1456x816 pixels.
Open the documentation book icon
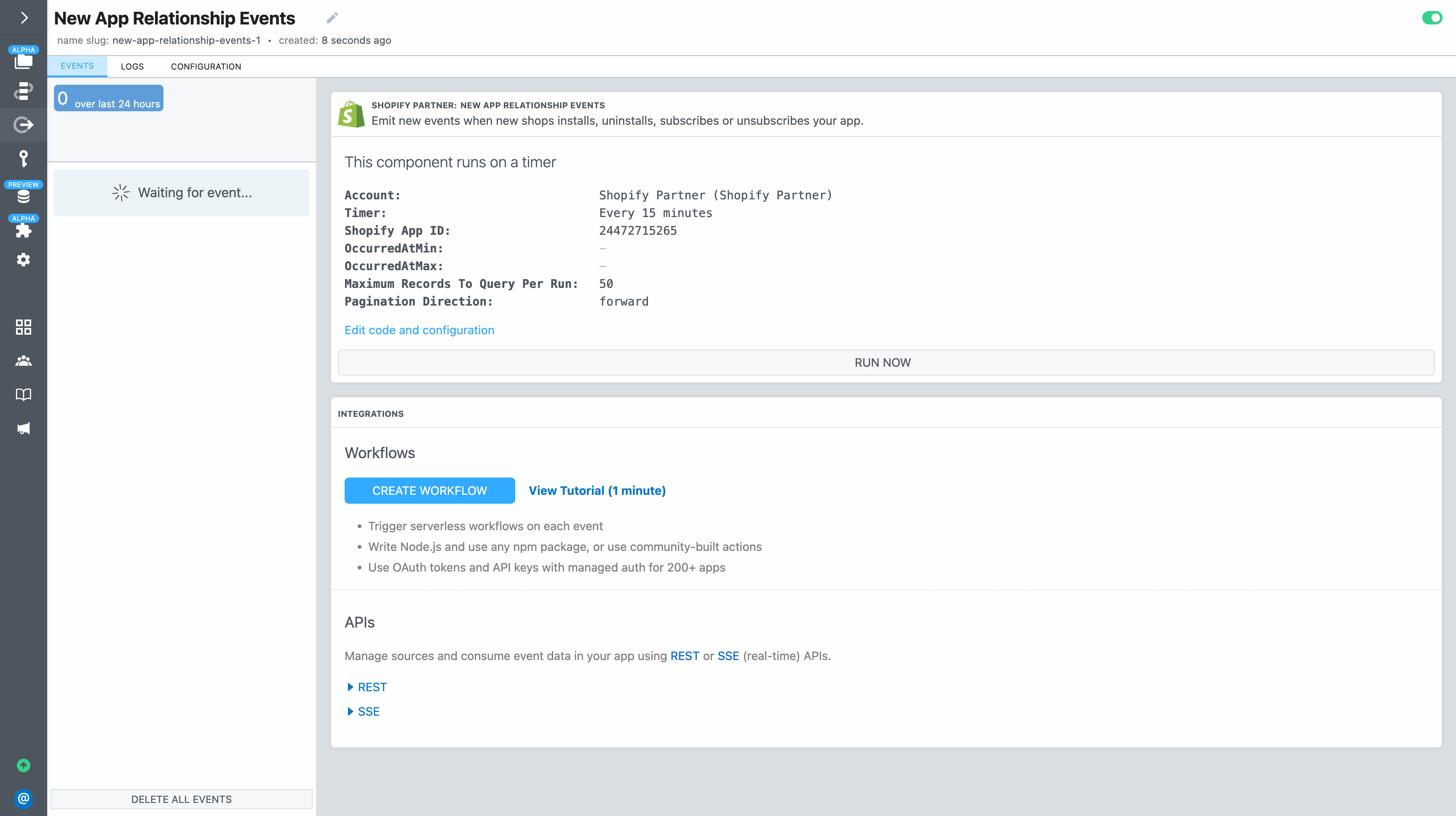click(23, 395)
